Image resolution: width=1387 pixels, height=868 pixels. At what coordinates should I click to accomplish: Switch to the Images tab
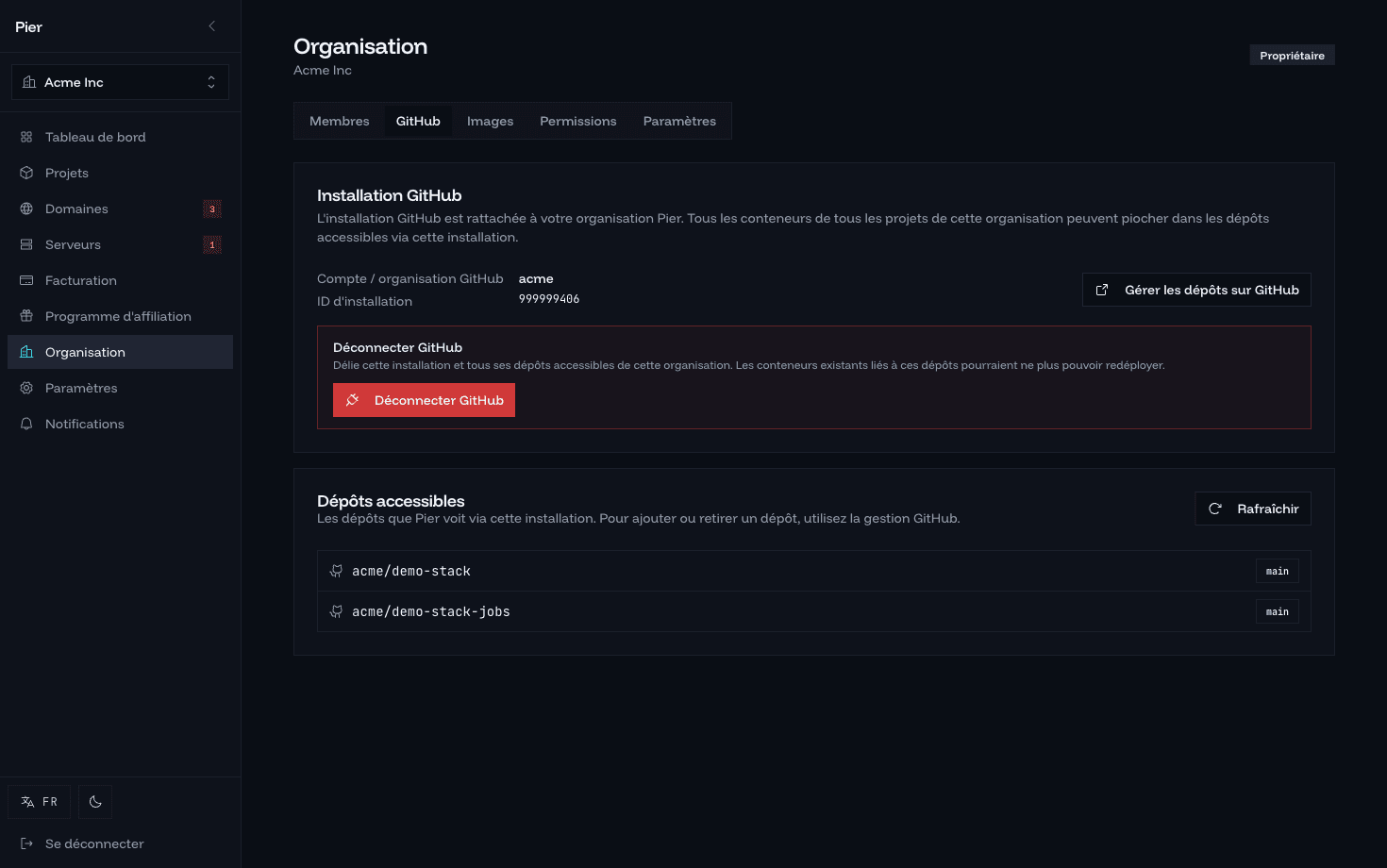(x=490, y=121)
